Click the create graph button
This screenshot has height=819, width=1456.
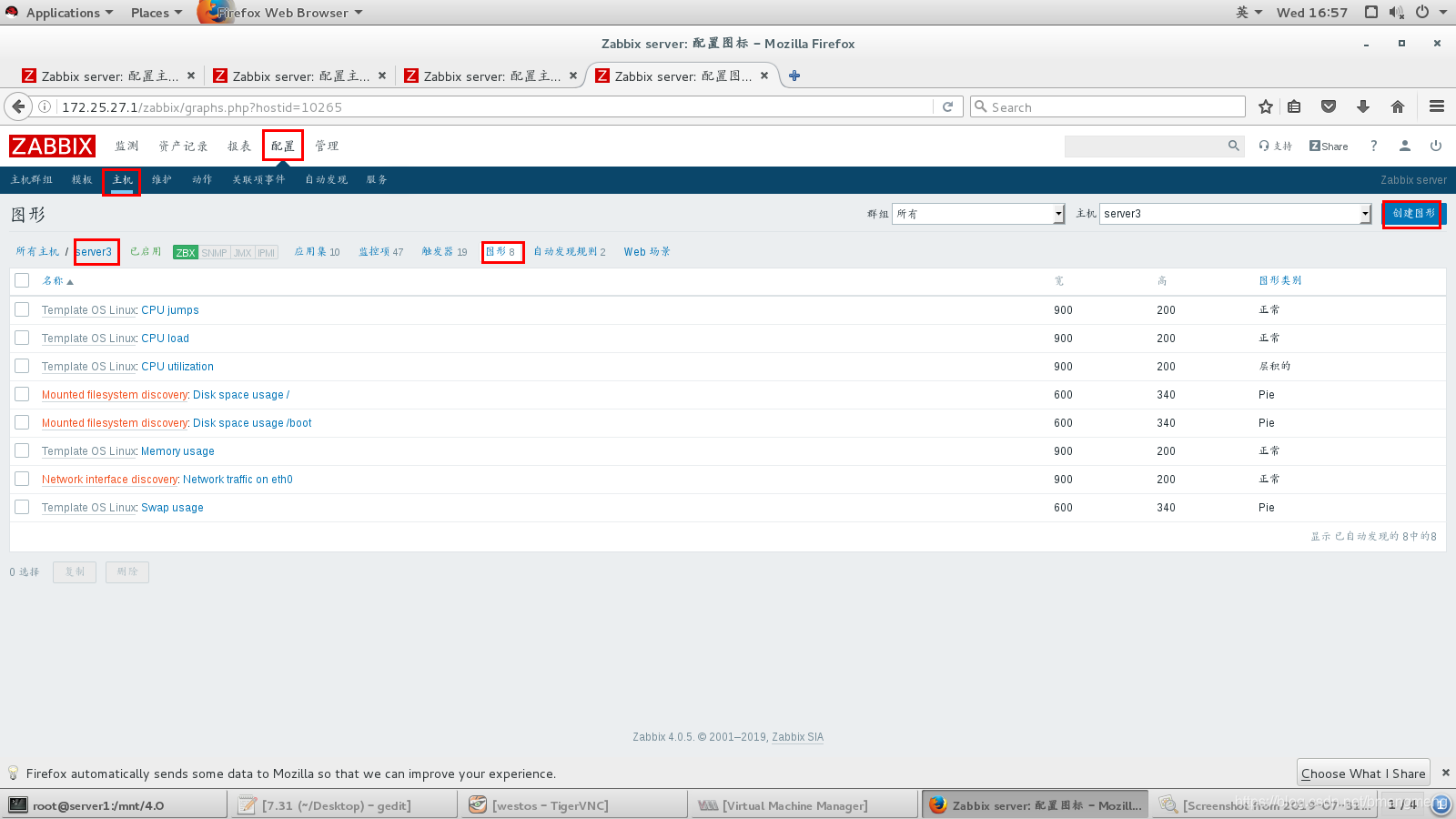[x=1413, y=213]
